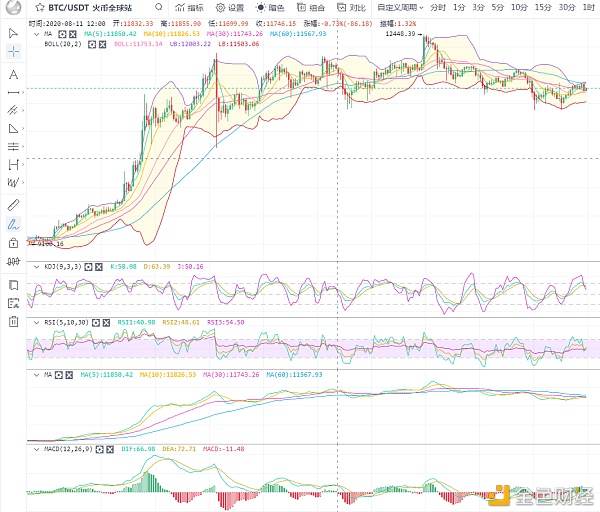Switch to the 5分 timeframe
The width and height of the screenshot is (600, 512).
click(497, 7)
